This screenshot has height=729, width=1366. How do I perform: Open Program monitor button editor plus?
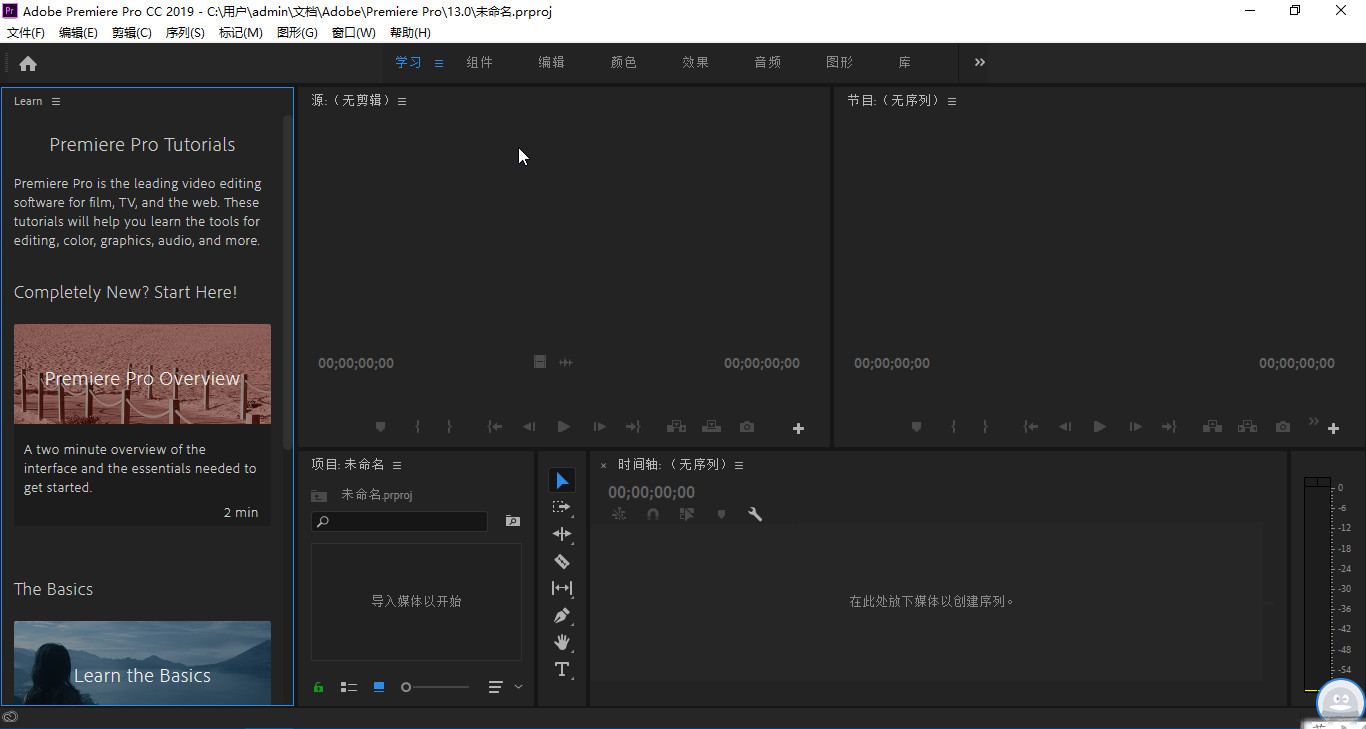click(x=1333, y=428)
